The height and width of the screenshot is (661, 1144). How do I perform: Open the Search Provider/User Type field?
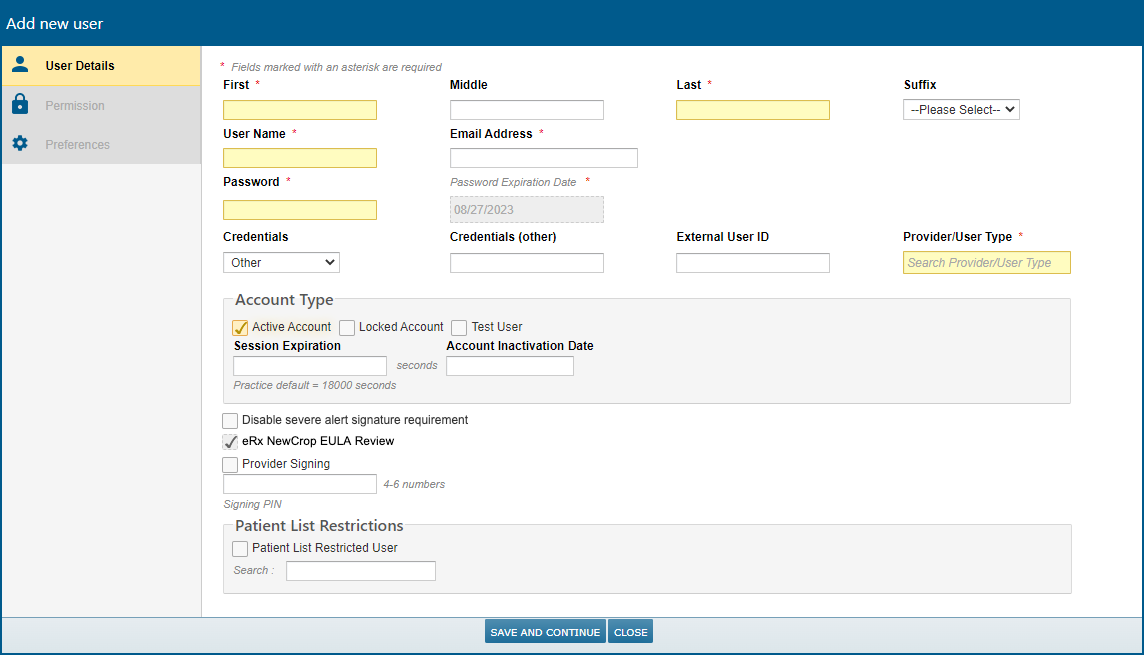(986, 262)
